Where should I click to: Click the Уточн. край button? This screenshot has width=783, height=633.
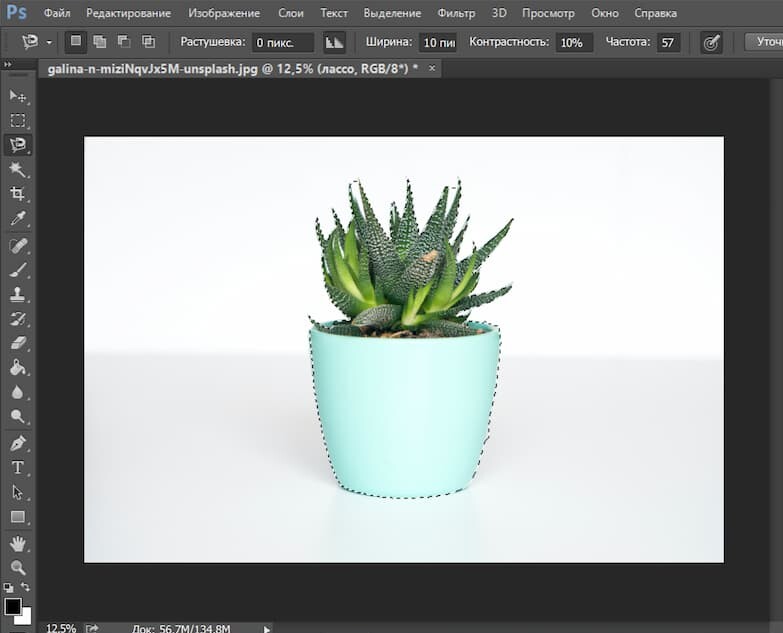[764, 42]
